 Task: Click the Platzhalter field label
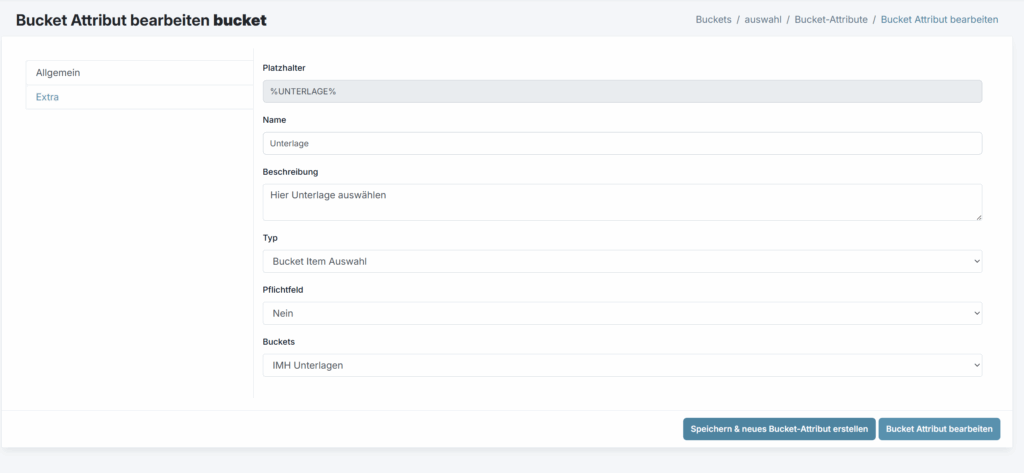[x=284, y=68]
